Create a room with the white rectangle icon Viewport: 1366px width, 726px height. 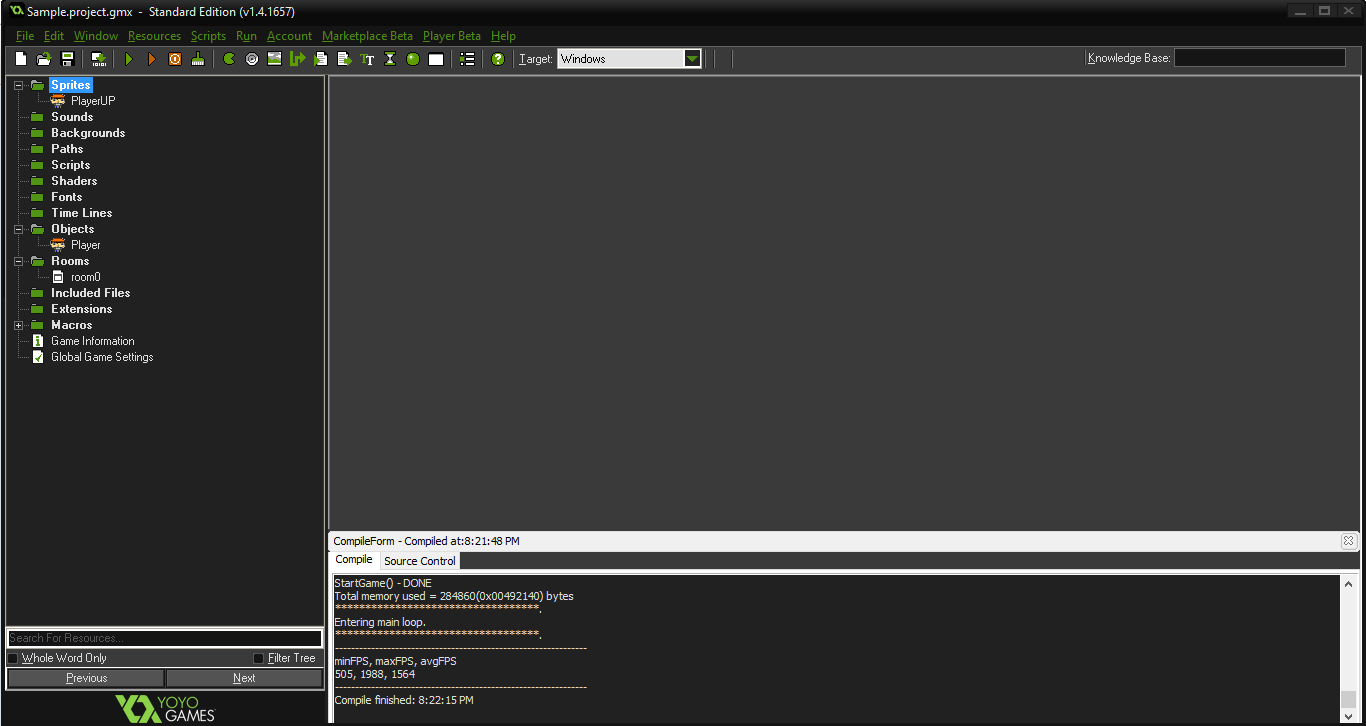point(436,59)
